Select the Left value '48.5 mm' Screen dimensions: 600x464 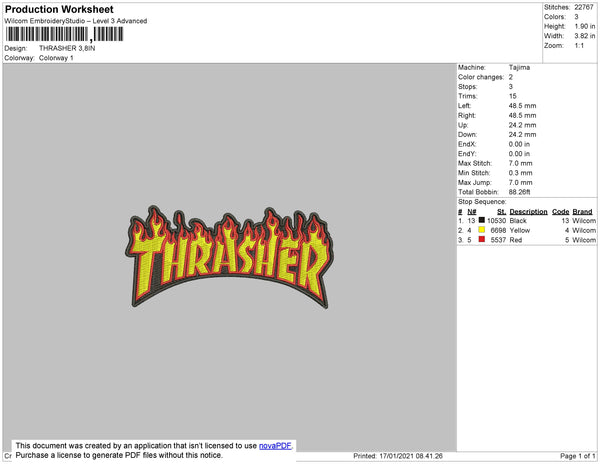click(522, 106)
